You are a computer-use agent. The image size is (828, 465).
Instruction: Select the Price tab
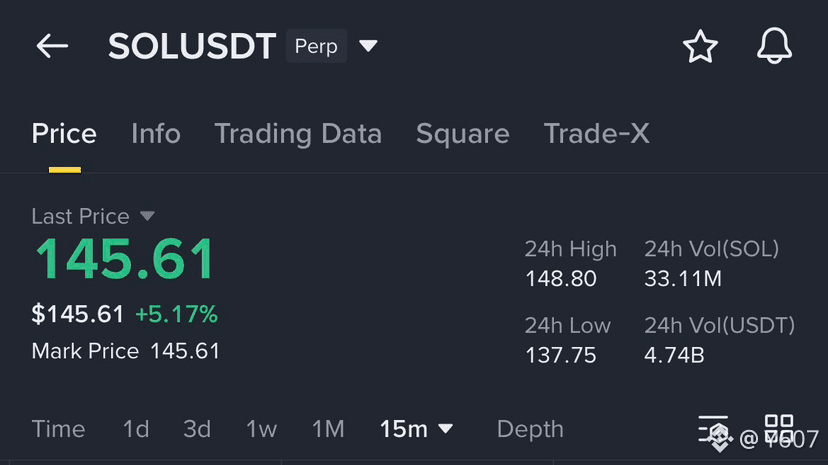[x=64, y=134]
